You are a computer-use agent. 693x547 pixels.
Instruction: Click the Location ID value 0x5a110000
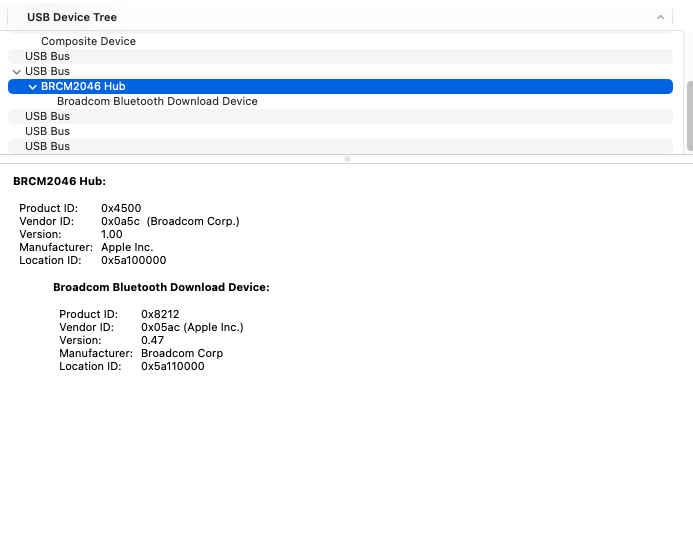[x=173, y=366]
